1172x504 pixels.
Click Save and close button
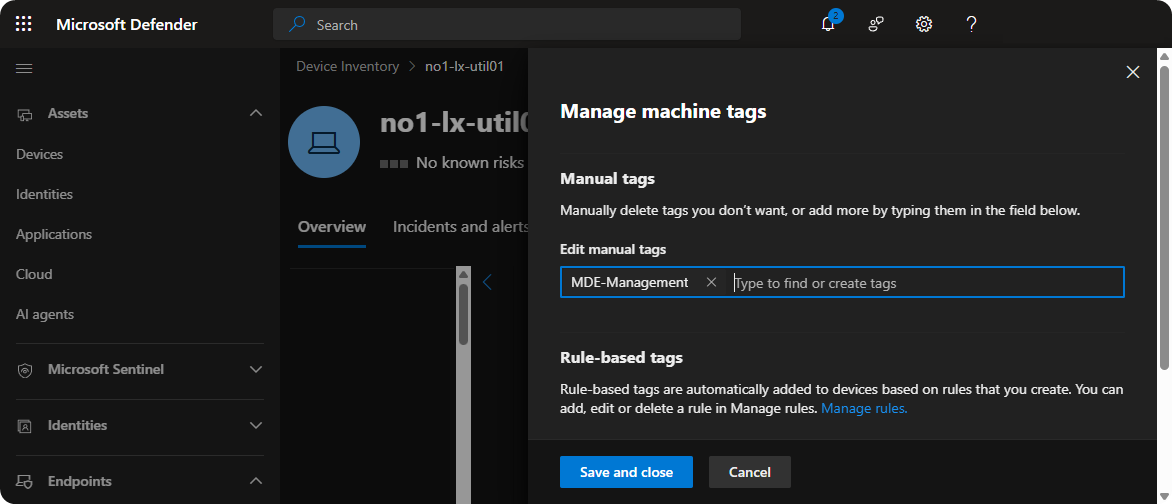(626, 472)
